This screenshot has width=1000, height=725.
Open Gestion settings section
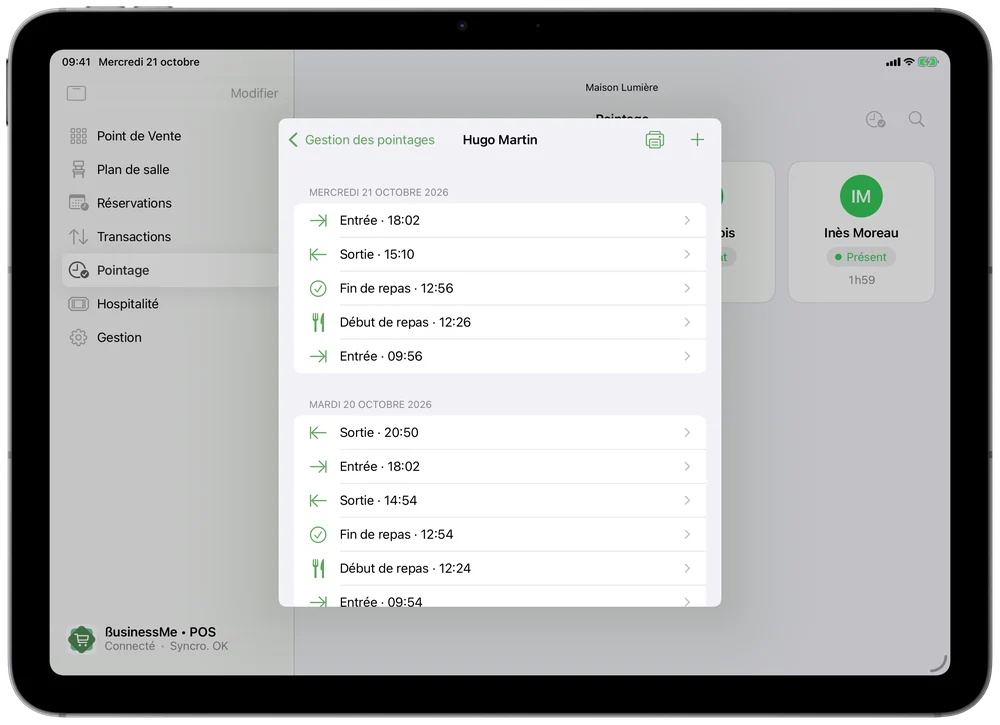click(171, 337)
